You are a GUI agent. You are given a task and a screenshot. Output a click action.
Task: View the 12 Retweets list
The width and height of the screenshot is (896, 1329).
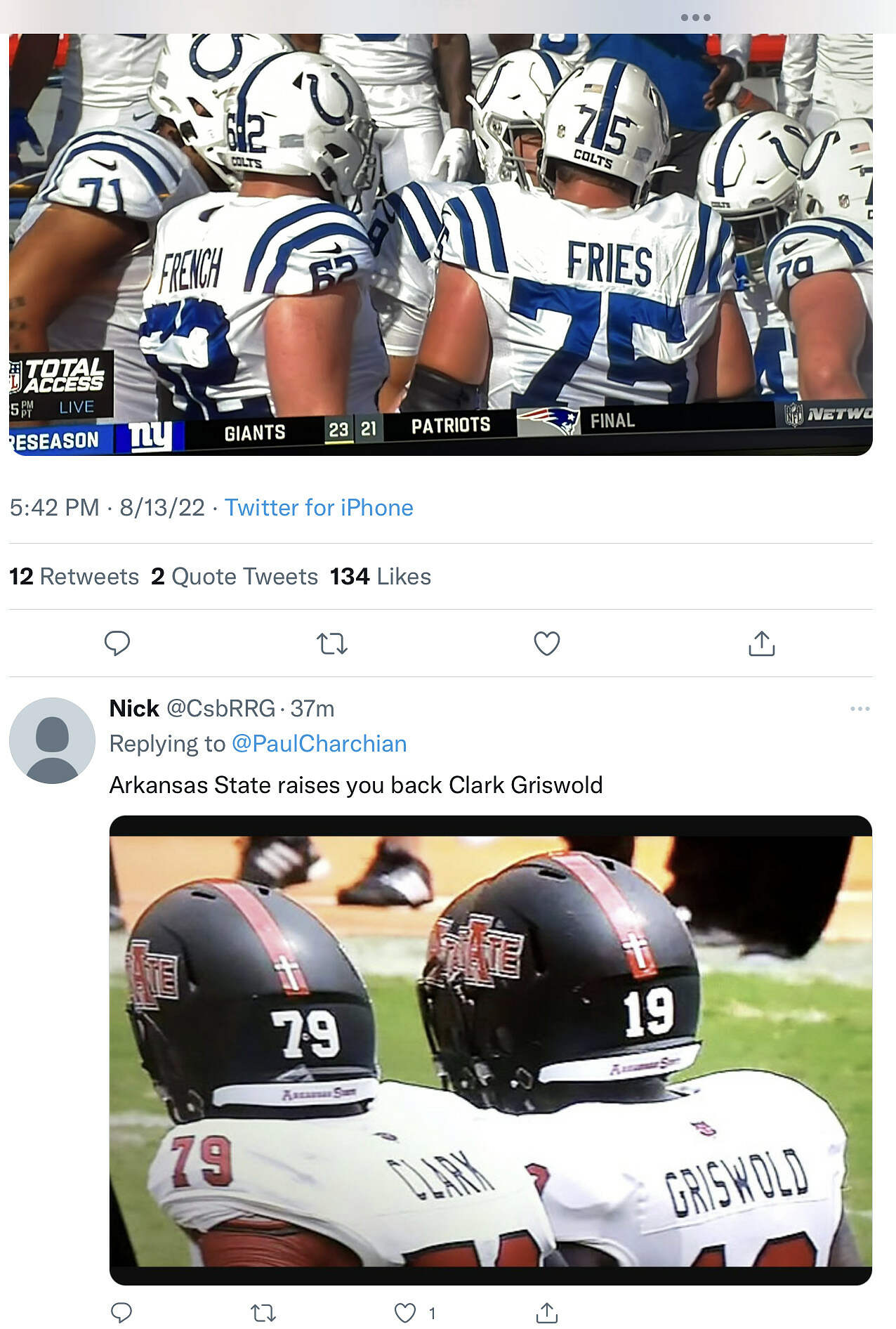(74, 576)
